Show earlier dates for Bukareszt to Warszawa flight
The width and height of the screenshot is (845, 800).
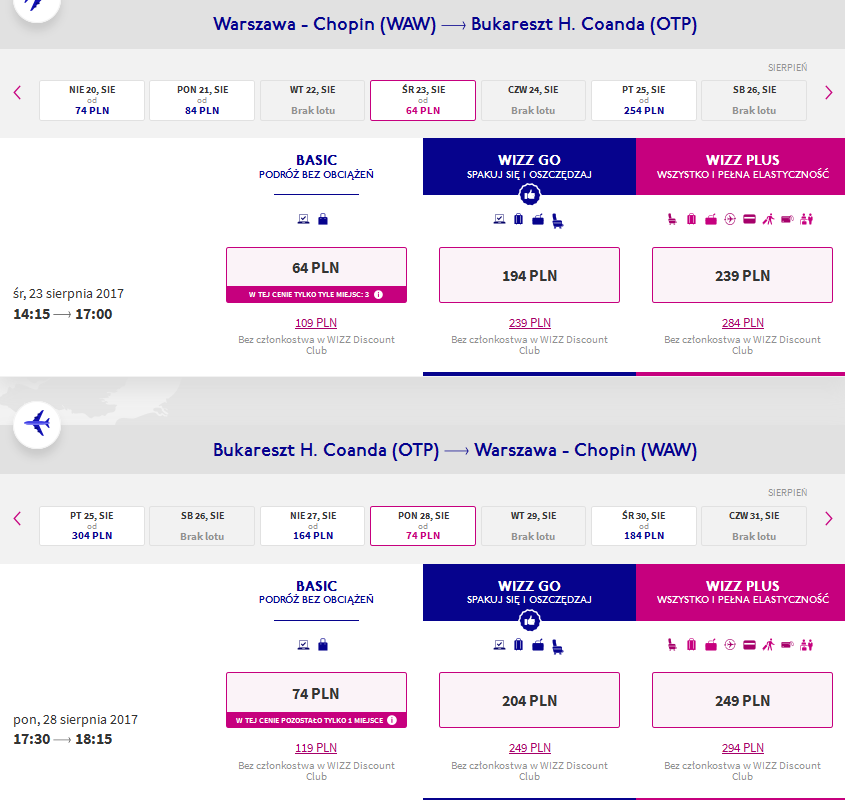tap(17, 519)
